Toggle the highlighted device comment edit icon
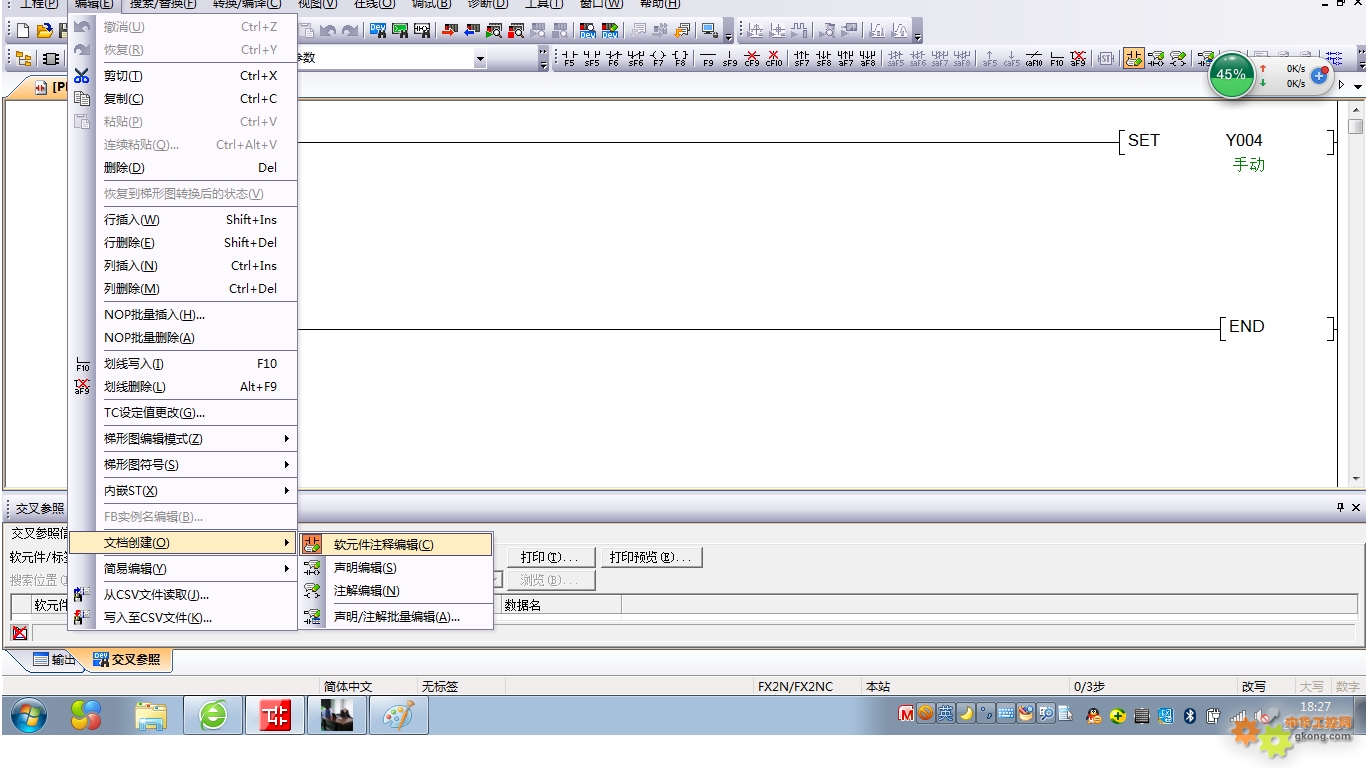Viewport: 1366px width, 768px height. coord(1133,59)
